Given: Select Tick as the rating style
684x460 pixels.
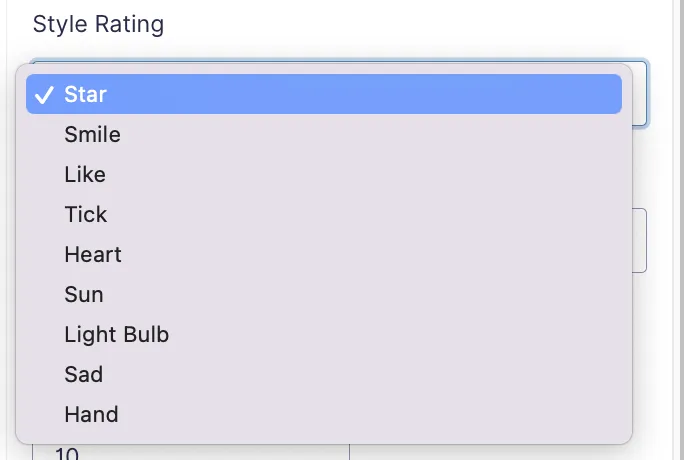Looking at the screenshot, I should tap(86, 215).
